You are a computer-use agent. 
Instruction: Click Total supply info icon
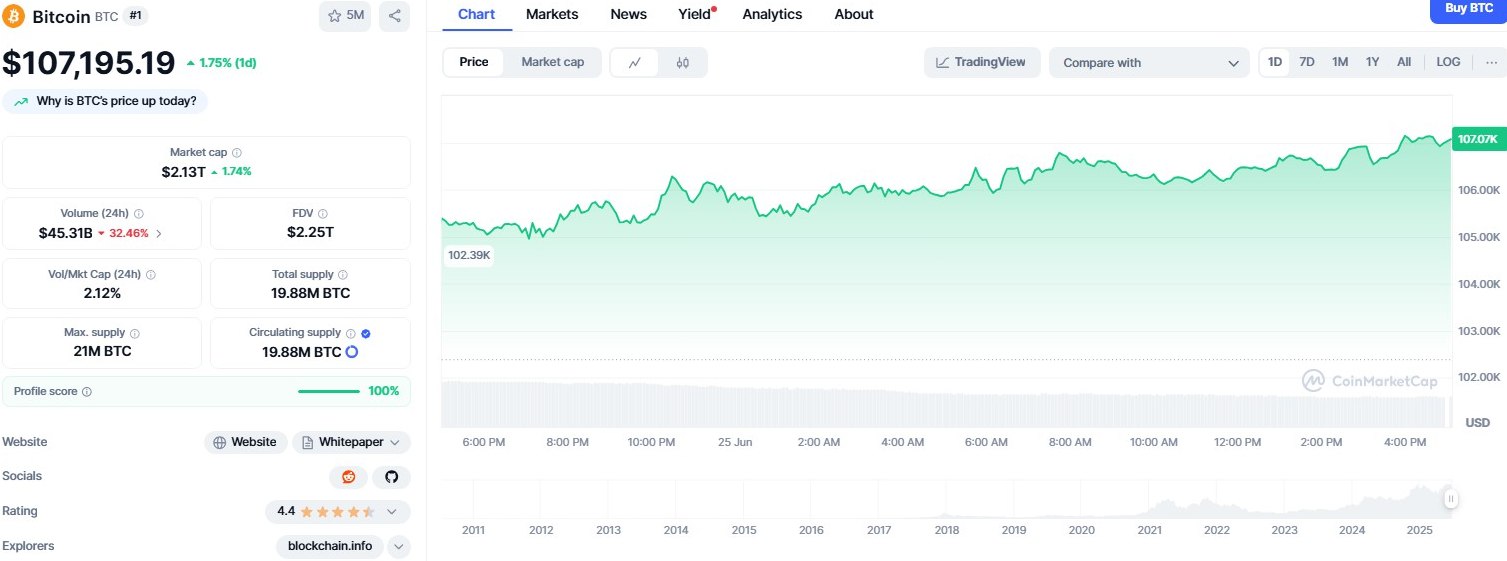343,275
